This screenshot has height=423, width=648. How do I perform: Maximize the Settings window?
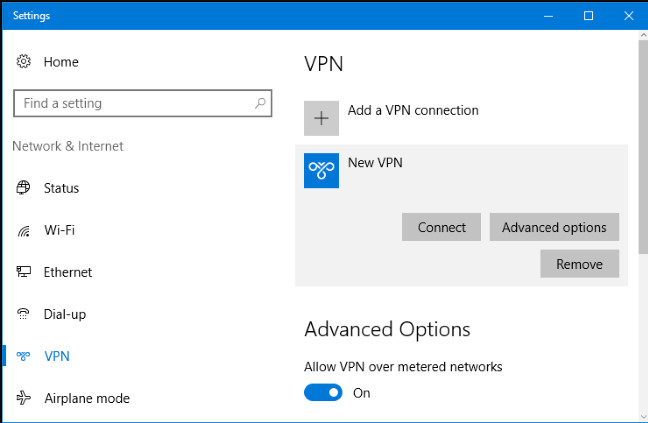[588, 15]
